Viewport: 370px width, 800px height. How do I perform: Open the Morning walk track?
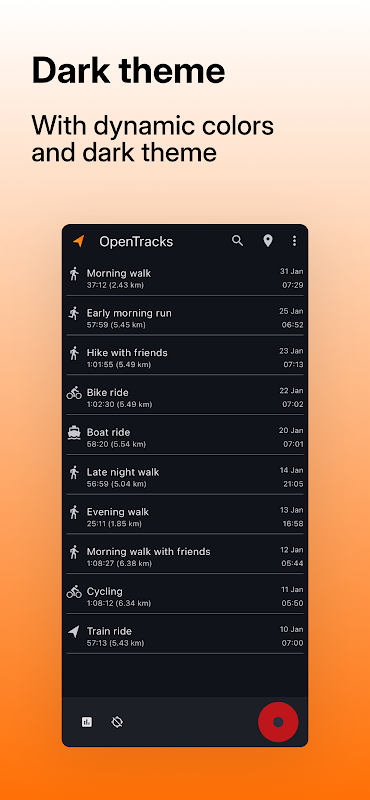coord(185,278)
